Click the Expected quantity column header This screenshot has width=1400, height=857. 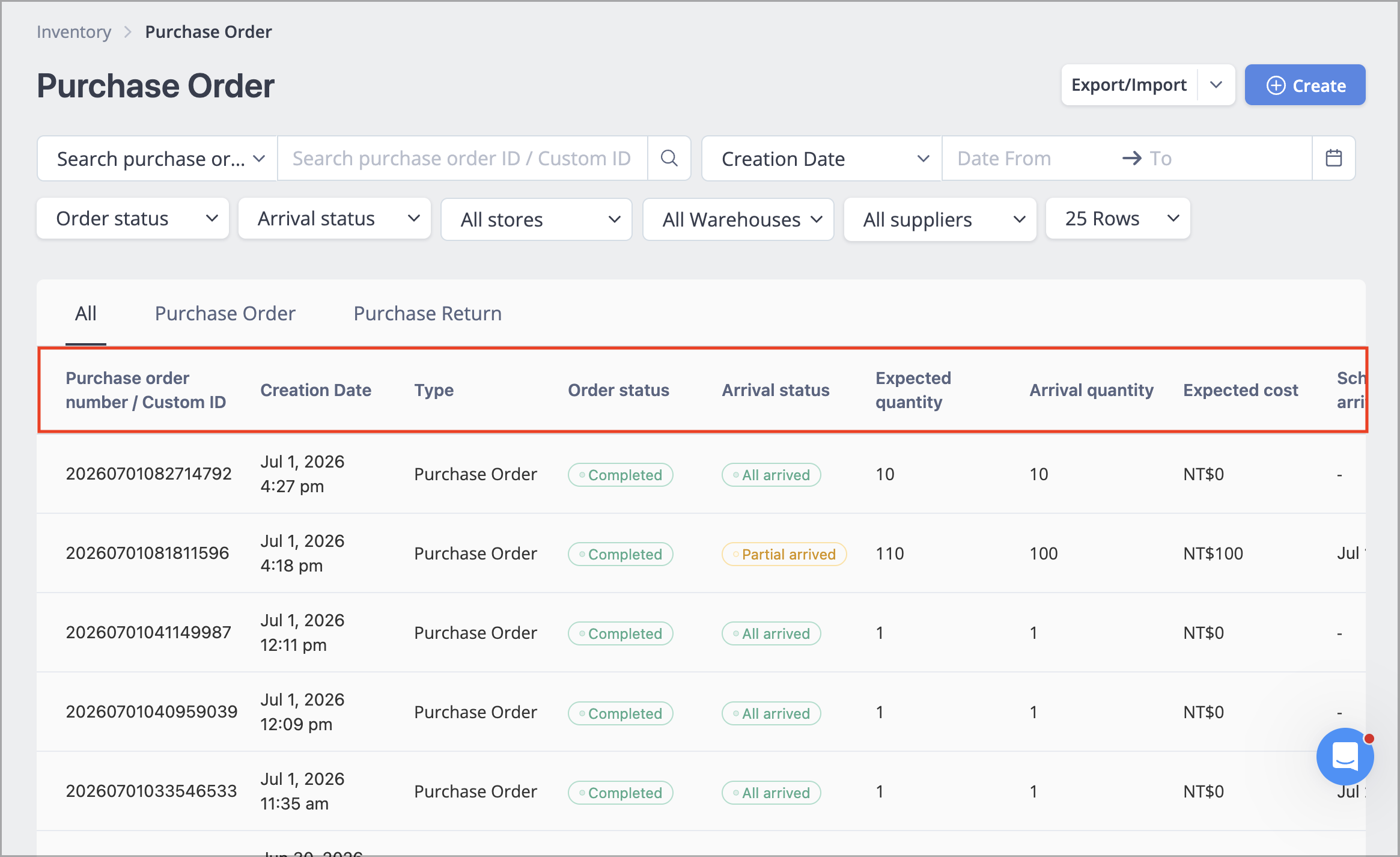pyautogui.click(x=913, y=390)
